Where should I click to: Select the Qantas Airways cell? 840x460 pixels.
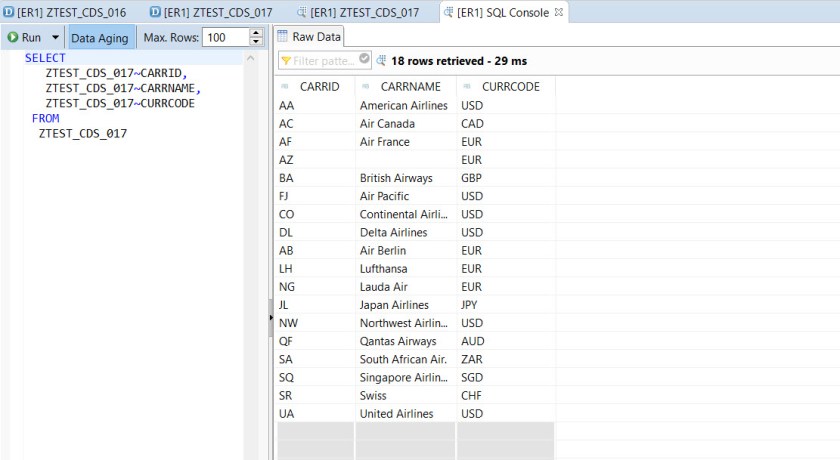coord(406,341)
